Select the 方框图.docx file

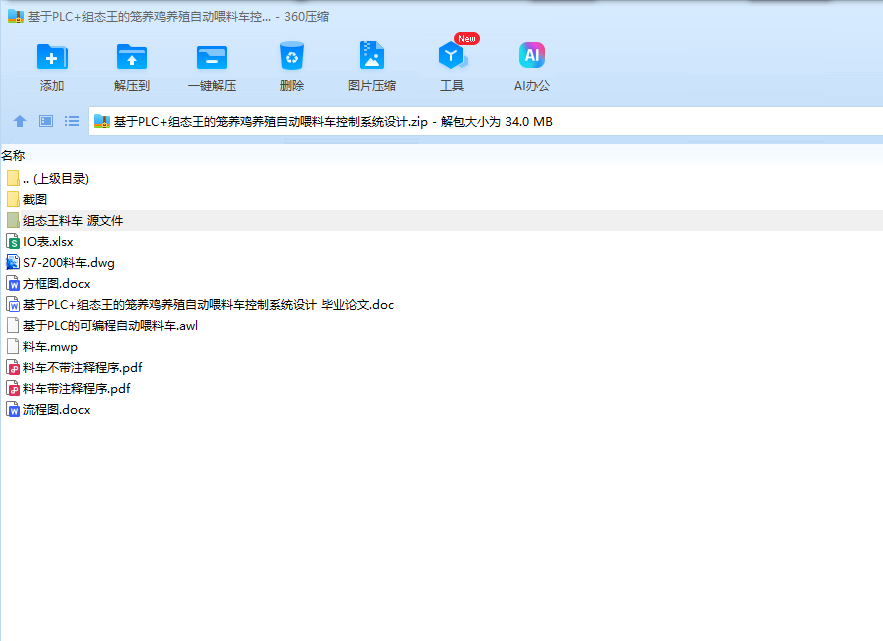442,283
